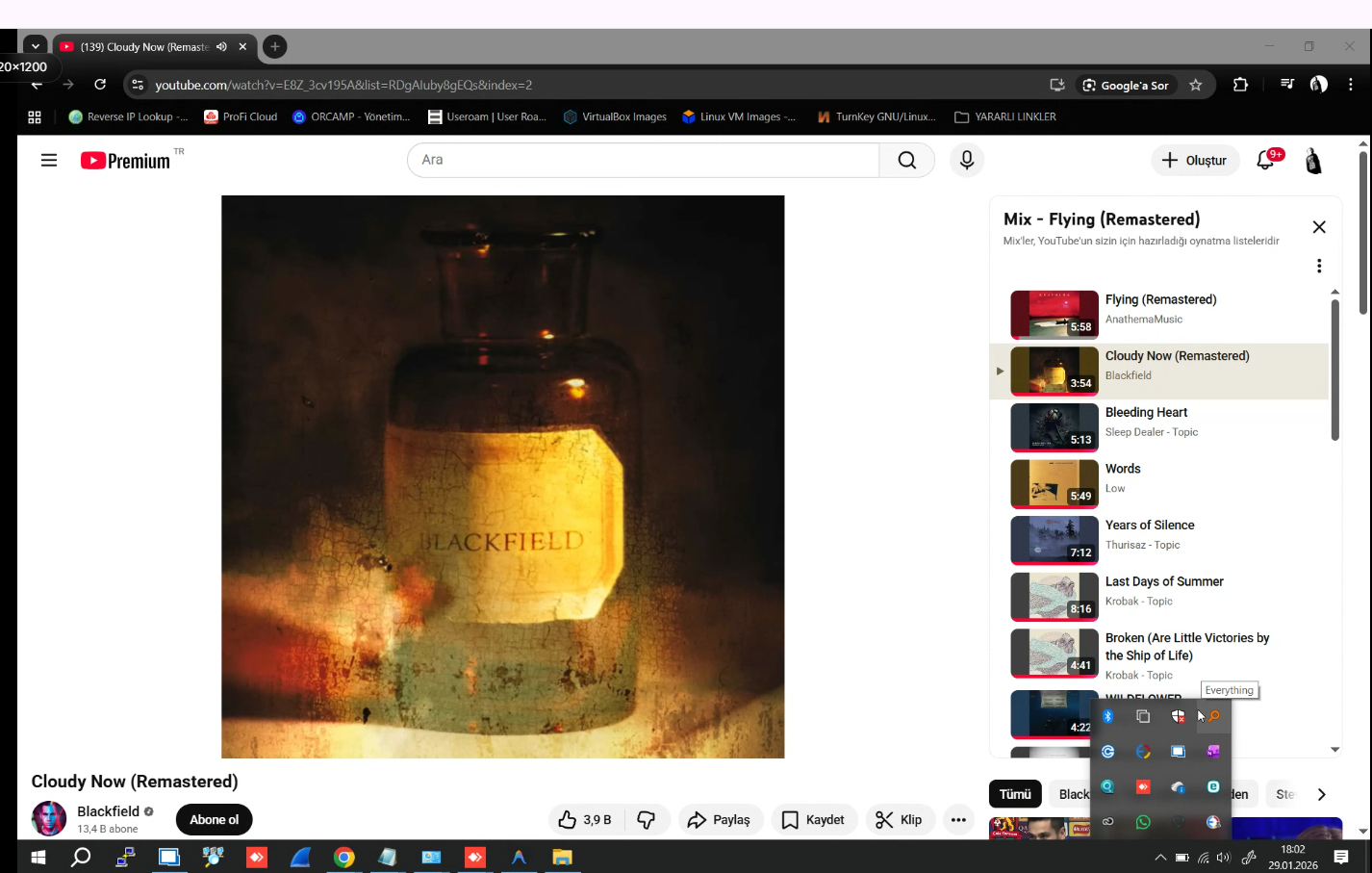Open the ProFi Cloud bookmark

(241, 116)
